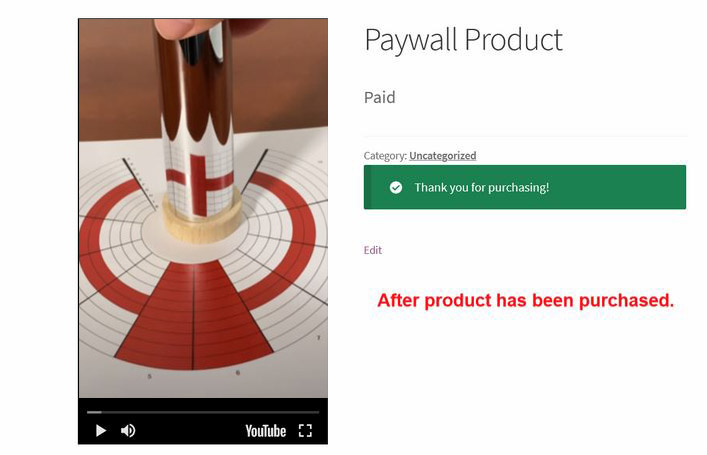Switch the video player to fullscreen
707x455 pixels.
[x=305, y=431]
